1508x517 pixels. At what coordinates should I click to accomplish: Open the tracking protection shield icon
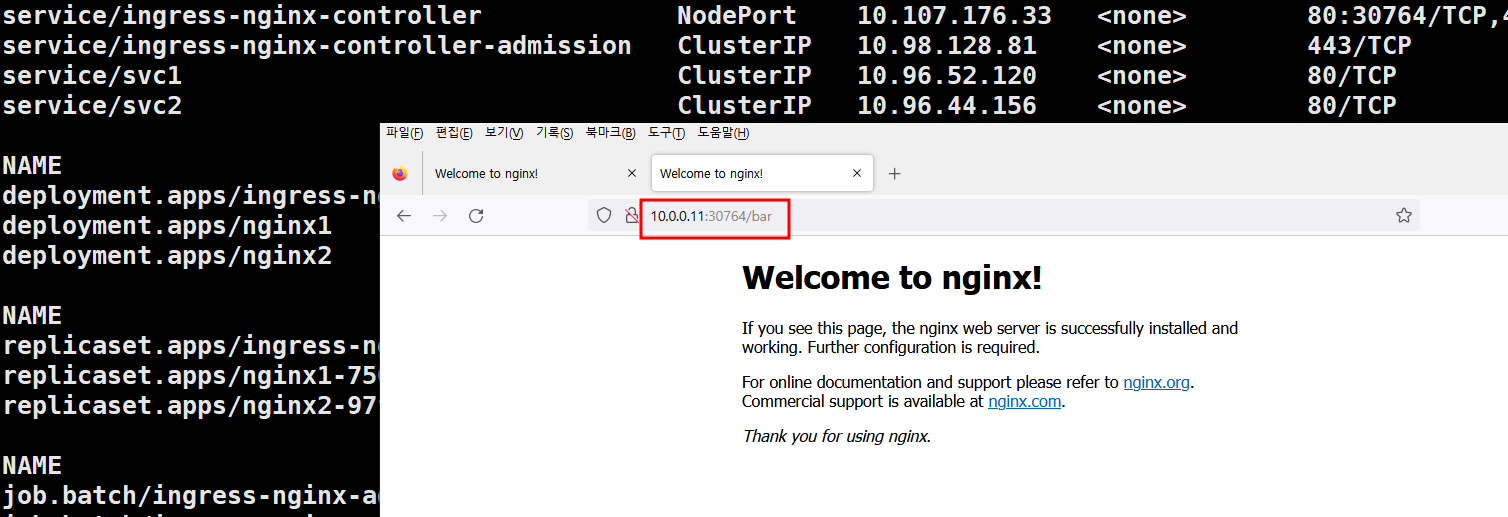604,215
